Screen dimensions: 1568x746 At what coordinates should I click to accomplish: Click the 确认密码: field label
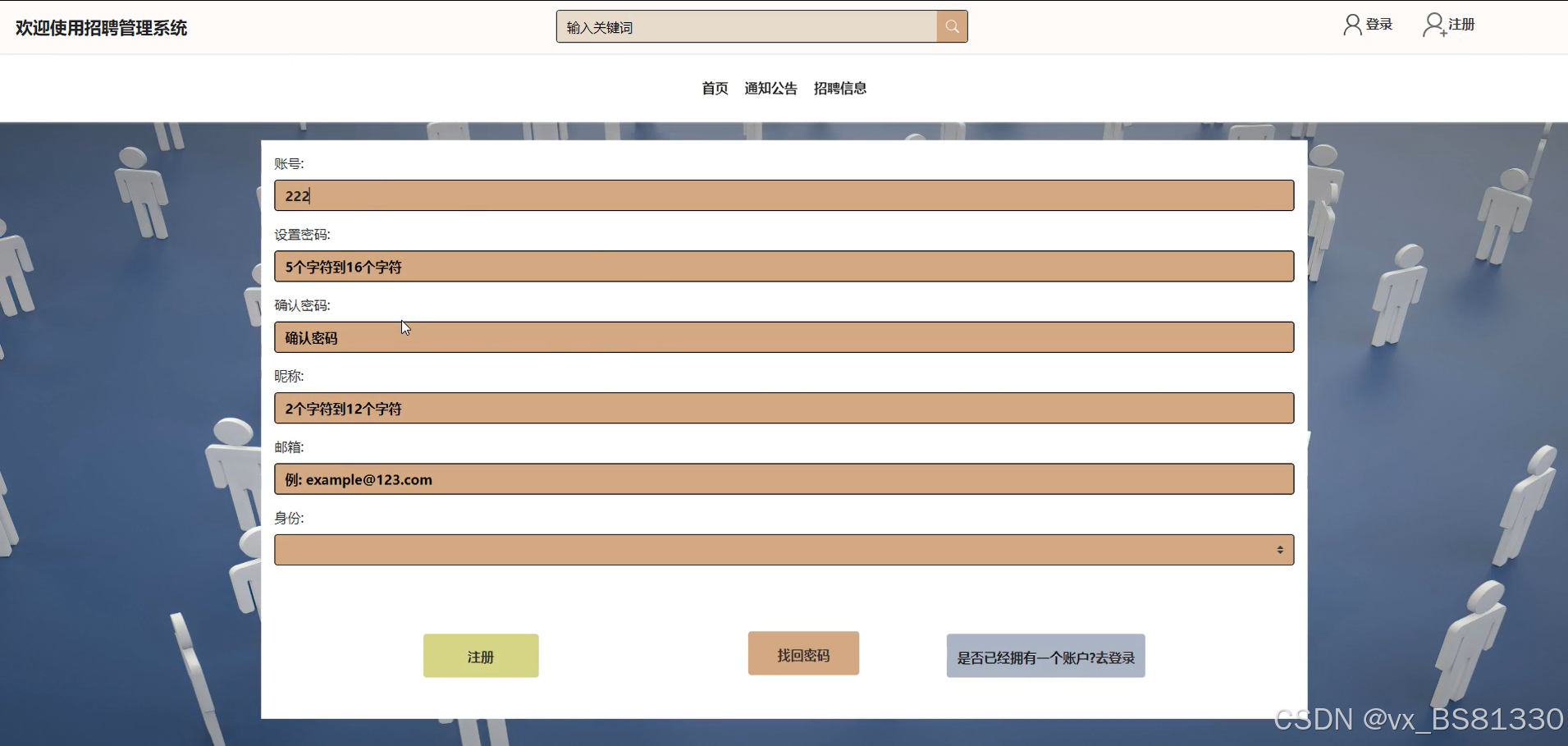coord(302,305)
